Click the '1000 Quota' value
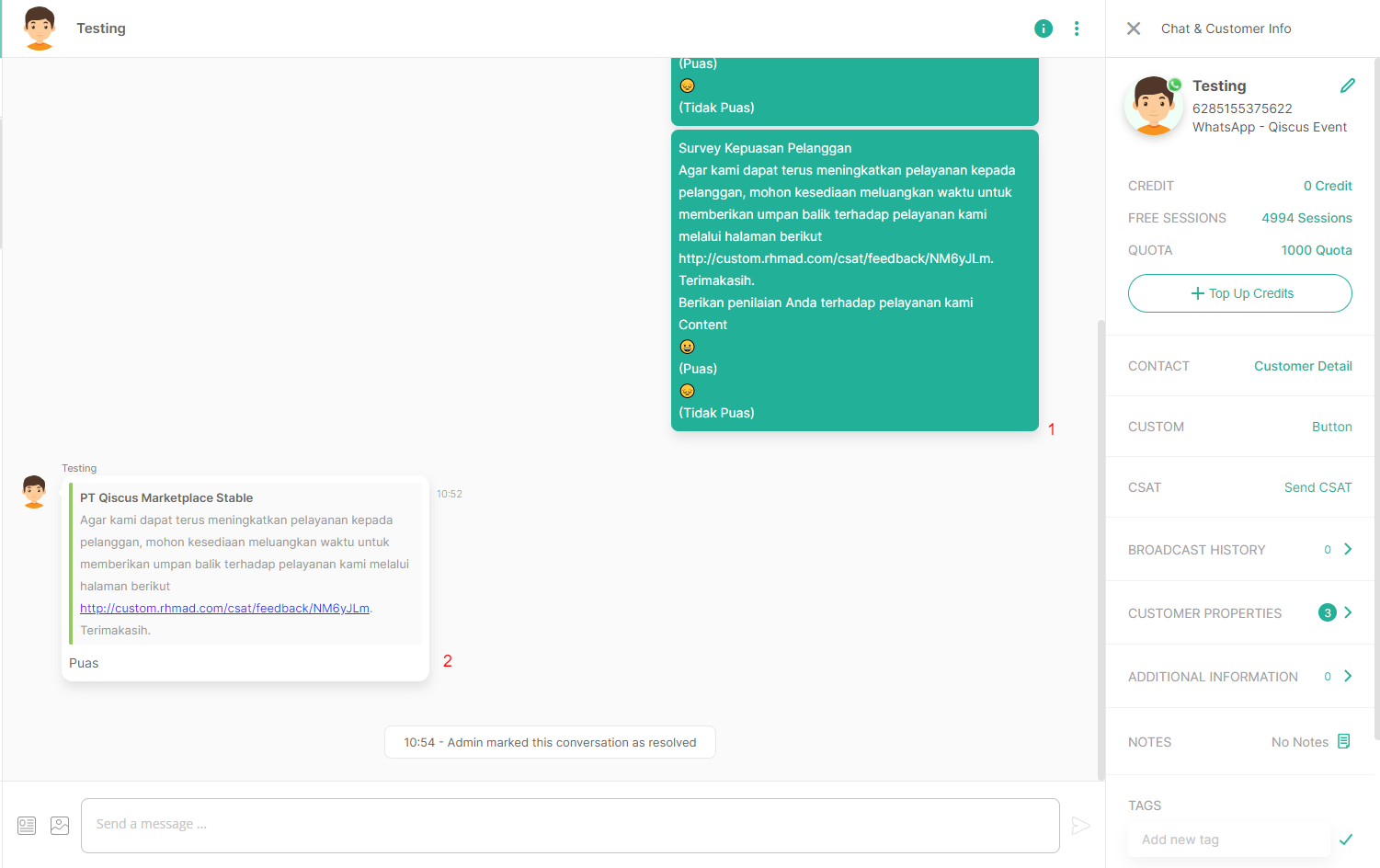This screenshot has width=1380, height=868. [x=1317, y=250]
